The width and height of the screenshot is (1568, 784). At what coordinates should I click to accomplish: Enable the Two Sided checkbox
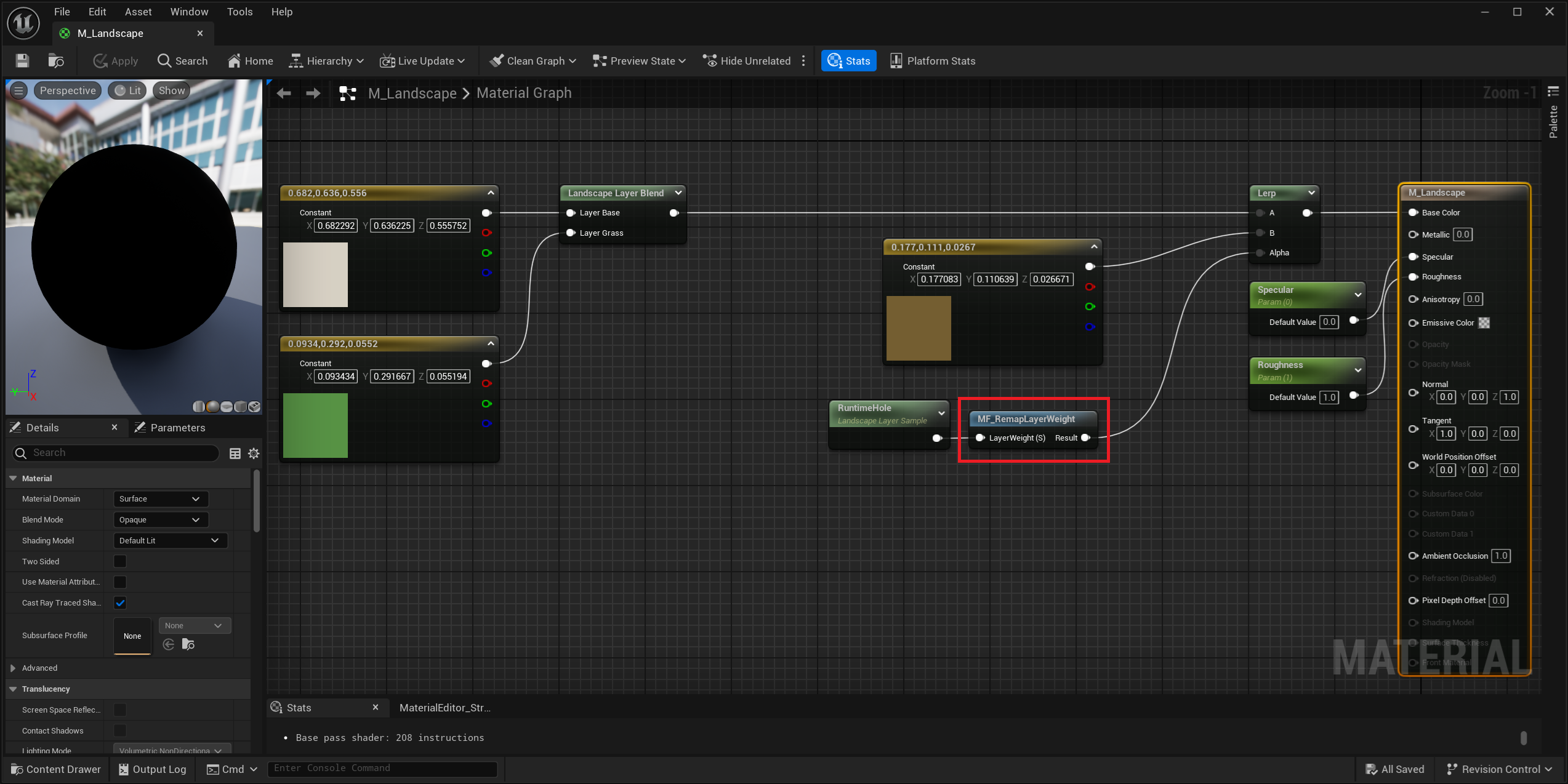pos(119,561)
